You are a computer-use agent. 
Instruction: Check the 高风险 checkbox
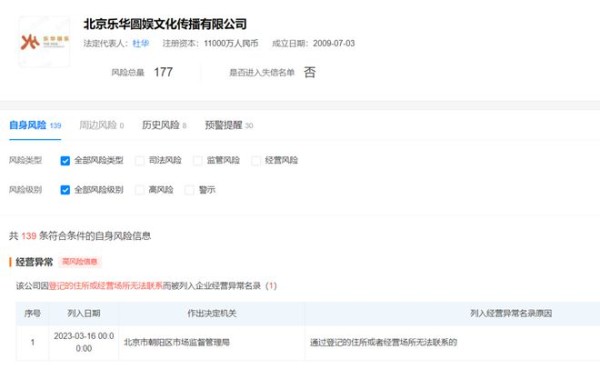[140, 190]
